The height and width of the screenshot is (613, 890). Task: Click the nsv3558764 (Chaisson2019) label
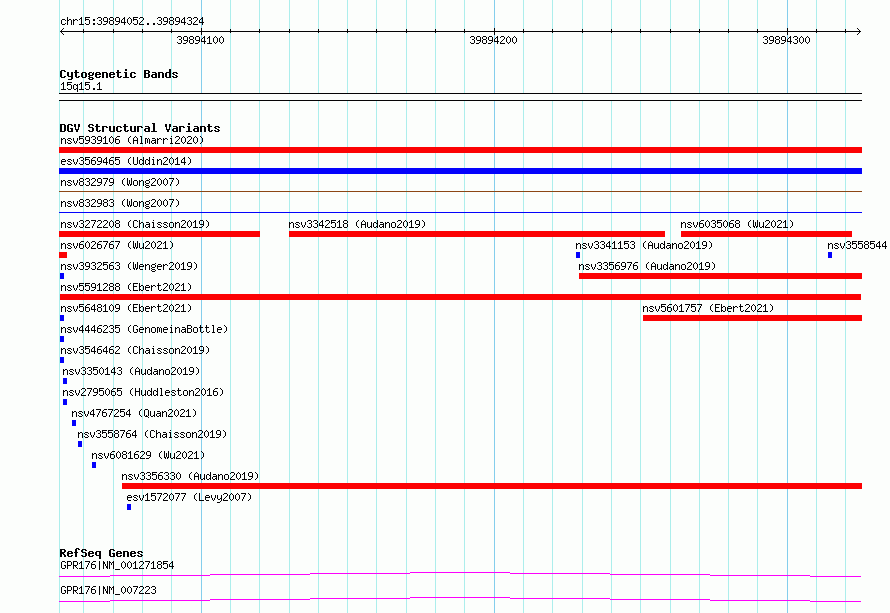(x=152, y=434)
